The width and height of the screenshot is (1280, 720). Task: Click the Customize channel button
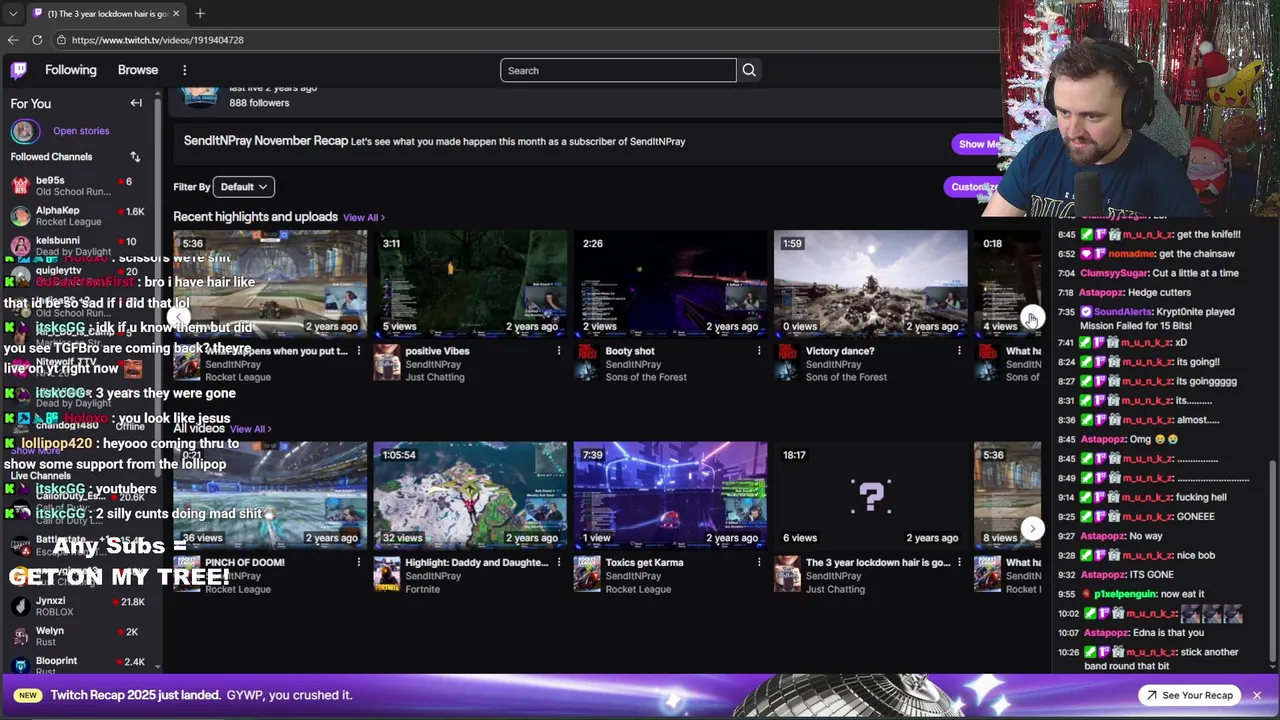pyautogui.click(x=974, y=187)
